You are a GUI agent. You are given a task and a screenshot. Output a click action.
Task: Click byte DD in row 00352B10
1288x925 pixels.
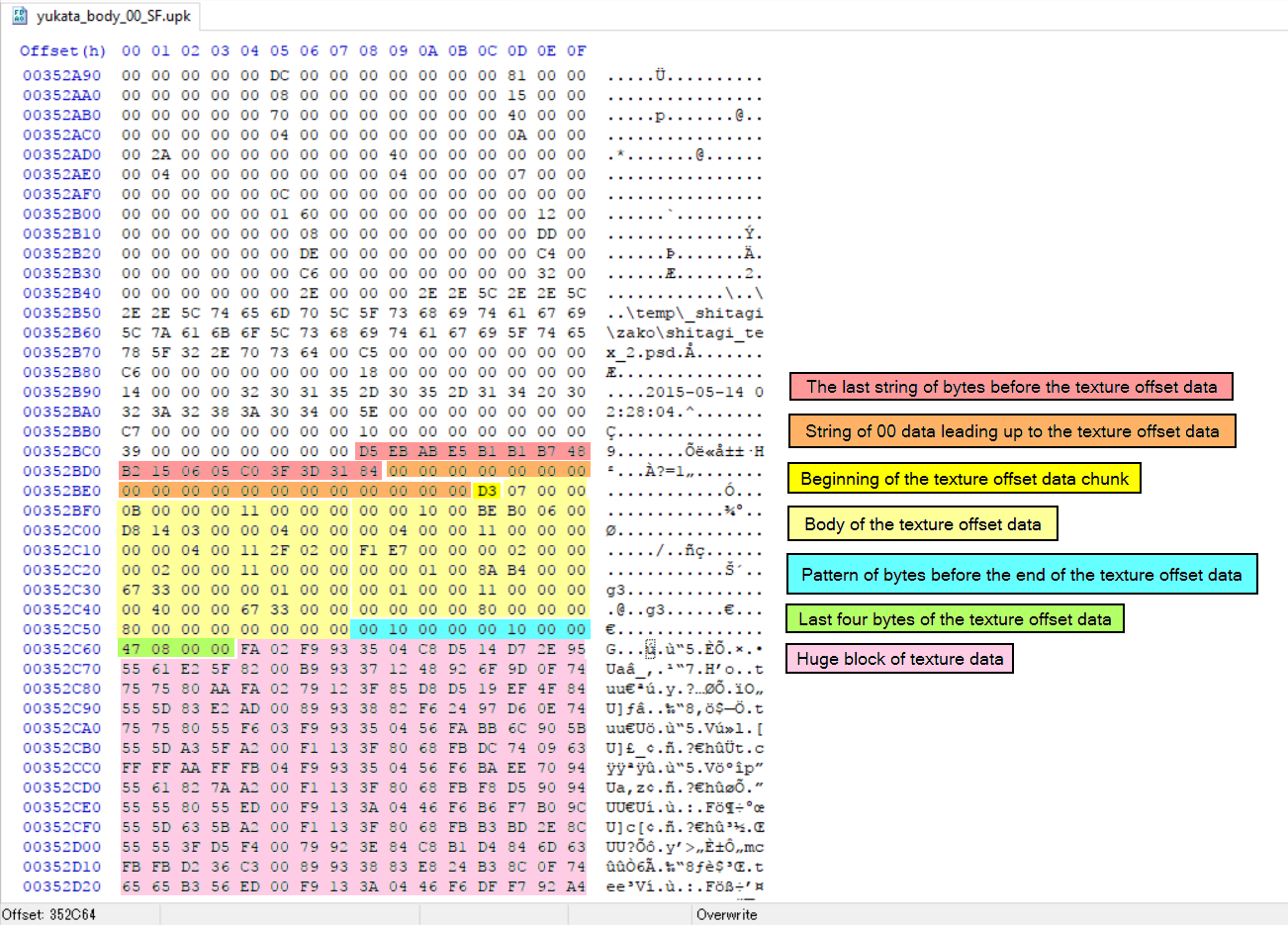(x=546, y=233)
